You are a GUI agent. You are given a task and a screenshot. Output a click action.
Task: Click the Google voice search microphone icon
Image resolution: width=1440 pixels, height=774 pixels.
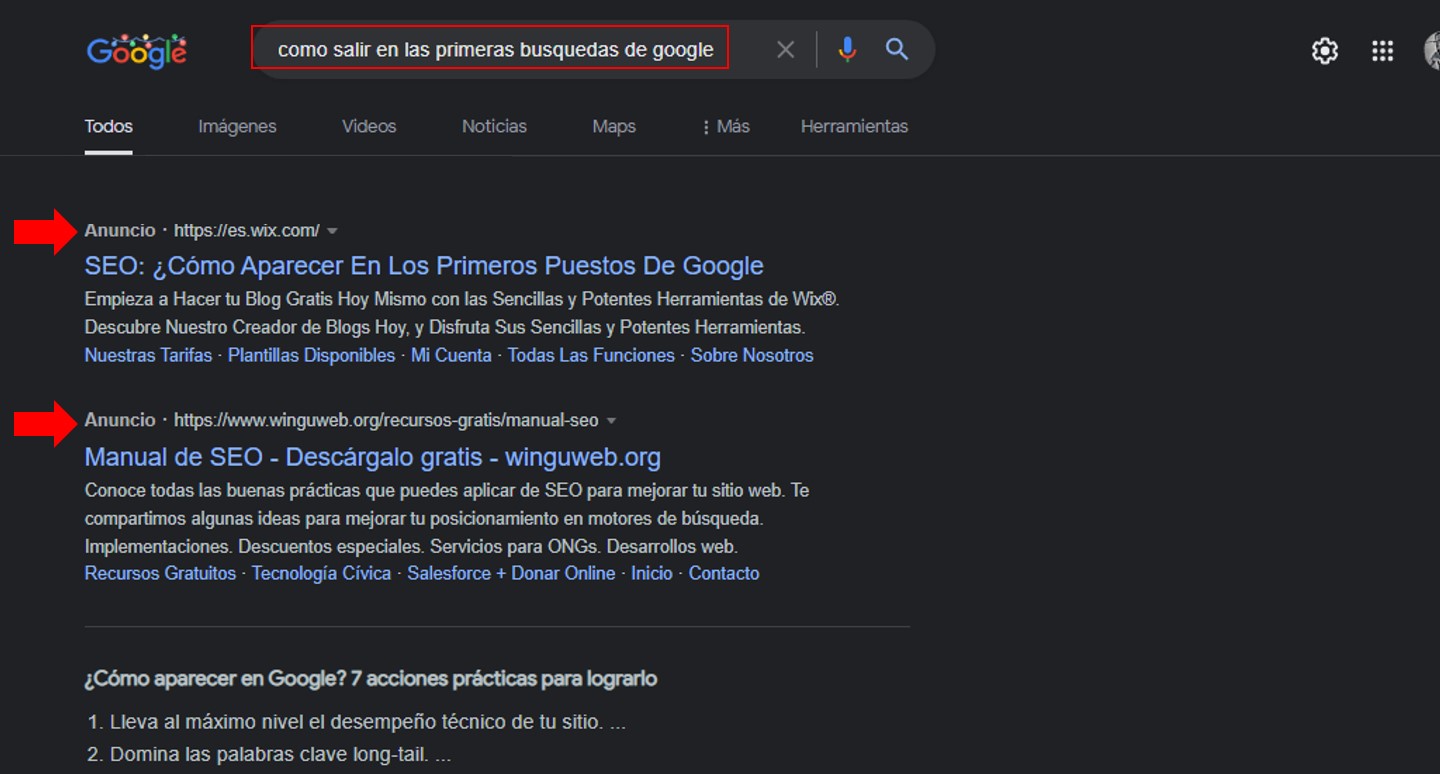[x=846, y=48]
